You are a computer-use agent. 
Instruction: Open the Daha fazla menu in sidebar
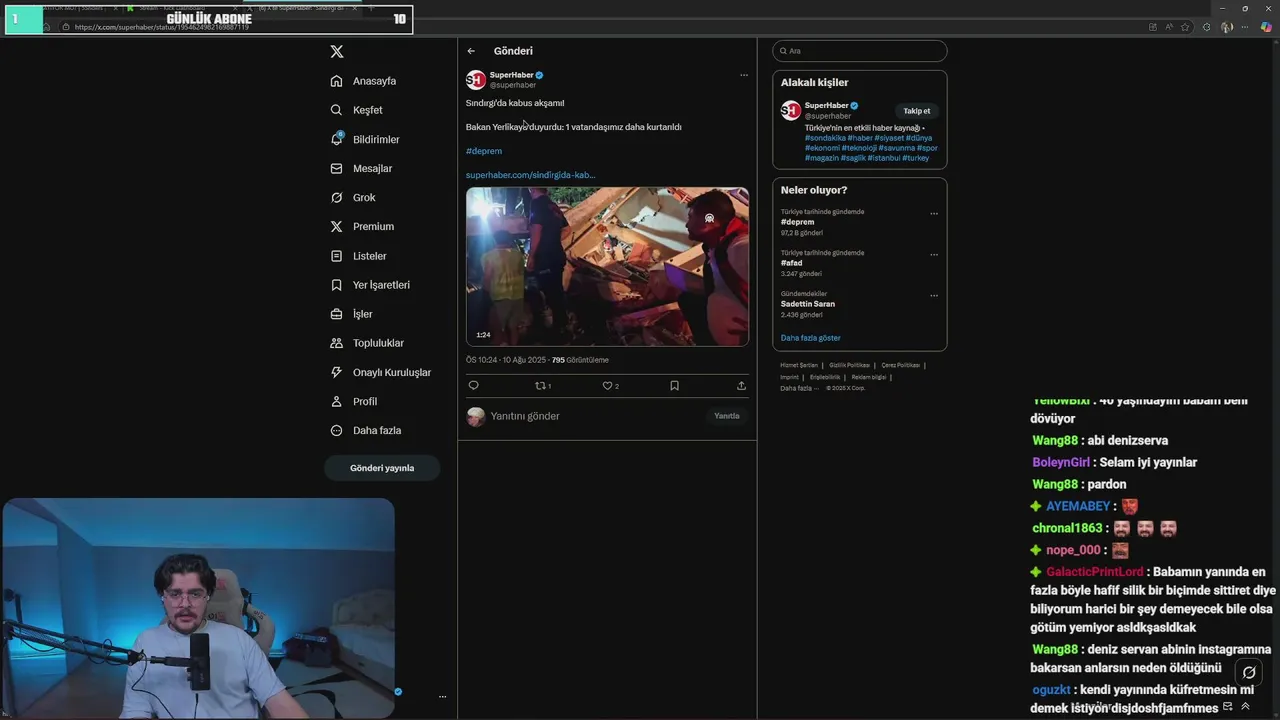pos(365,430)
